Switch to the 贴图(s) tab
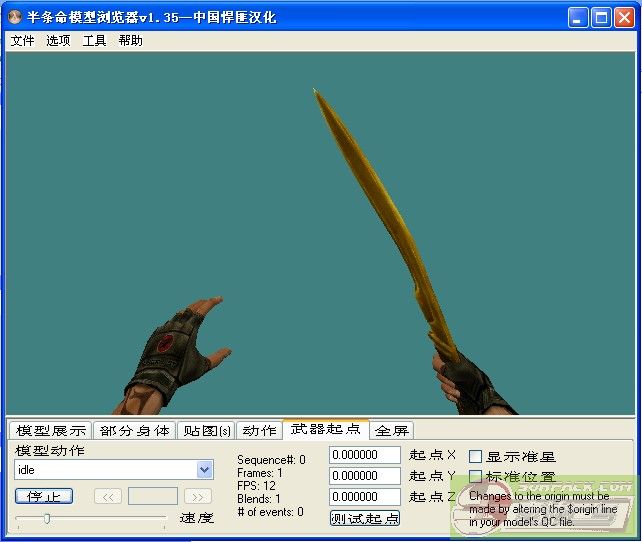This screenshot has height=542, width=642. click(205, 431)
